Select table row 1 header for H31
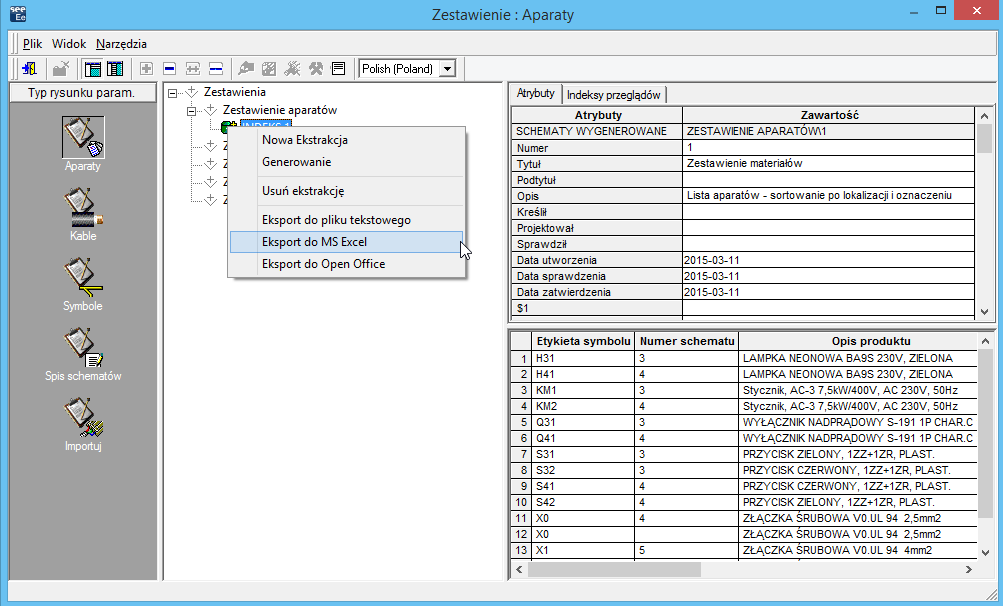Viewport: 1003px width, 606px height. click(x=521, y=358)
